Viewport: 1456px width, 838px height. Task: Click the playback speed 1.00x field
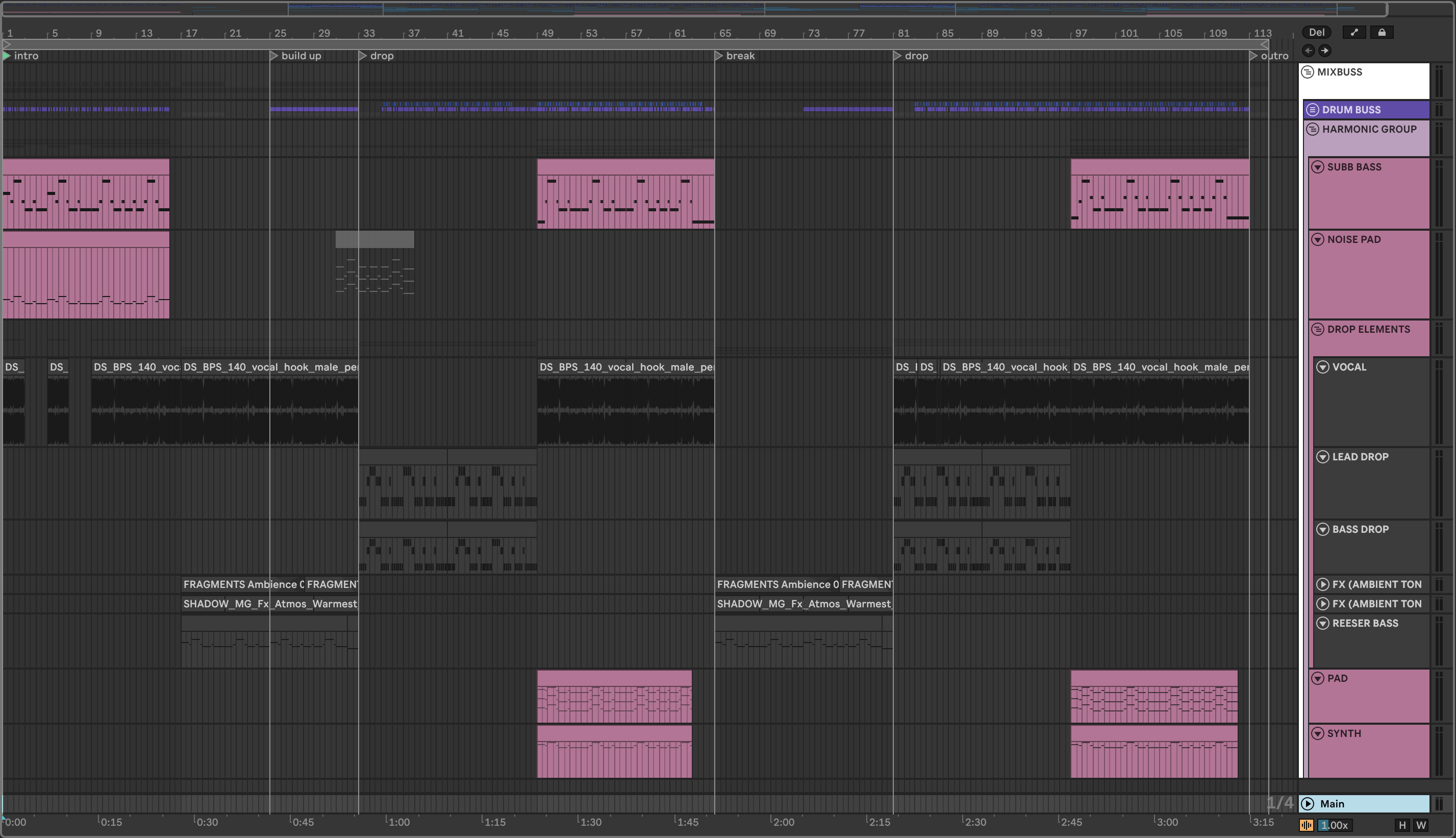(1334, 825)
